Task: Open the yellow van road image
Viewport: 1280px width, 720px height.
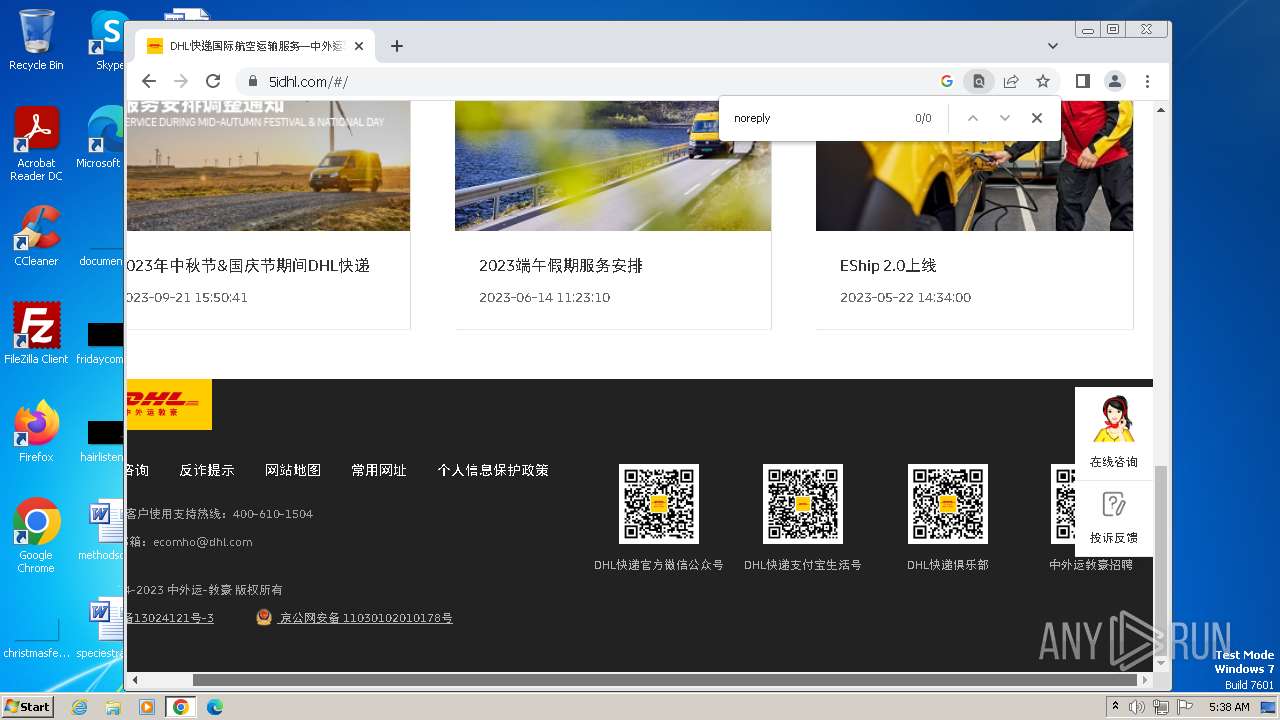Action: (x=613, y=166)
